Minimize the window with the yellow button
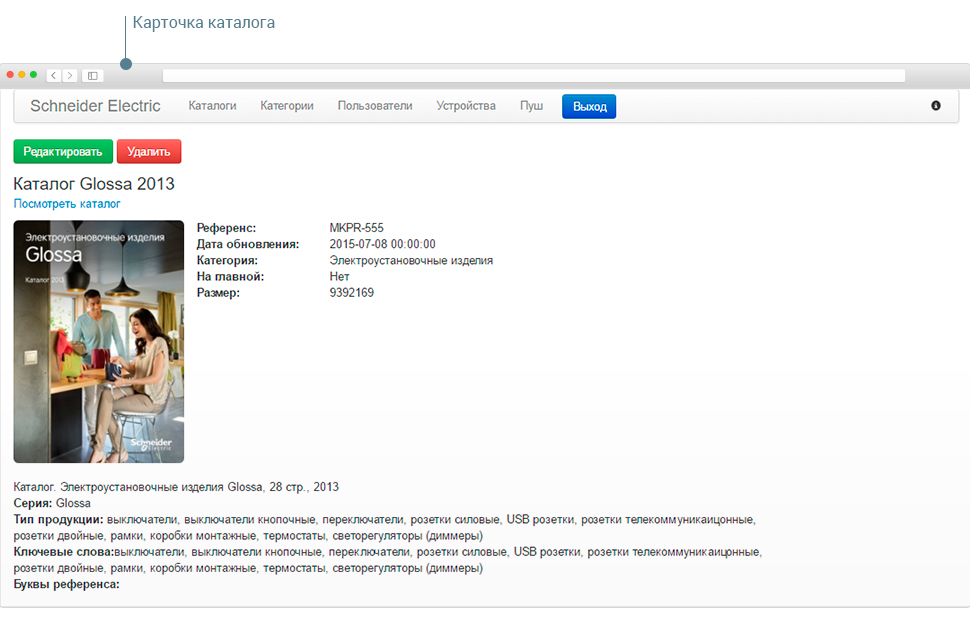The height and width of the screenshot is (620, 970). [22, 75]
